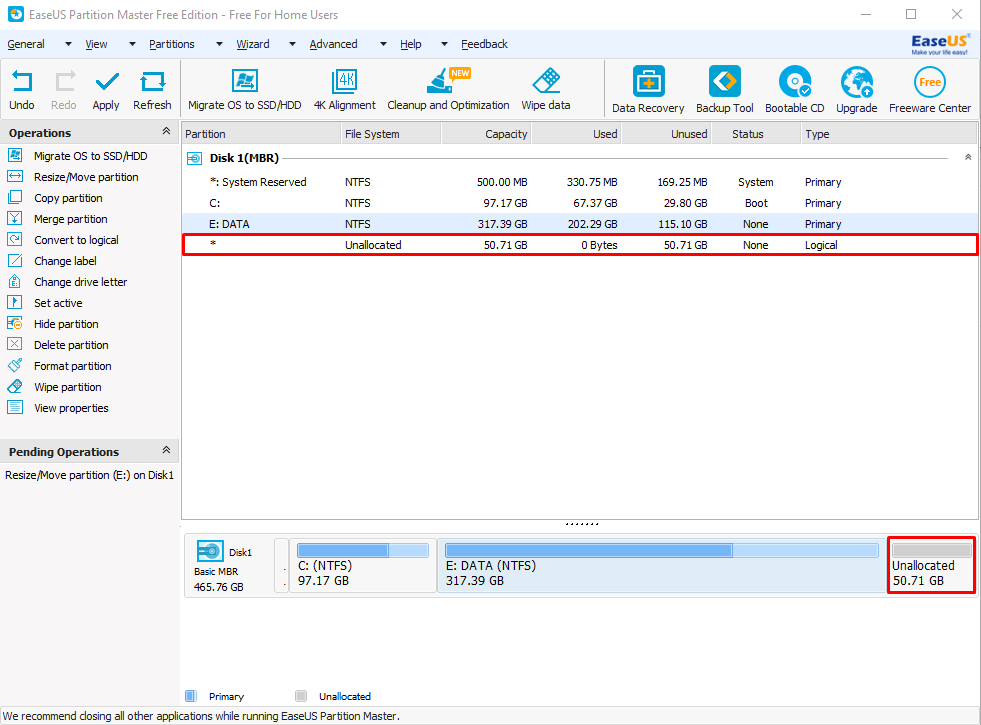
Task: Expand dropdown arrow next to Wizard
Action: point(292,44)
